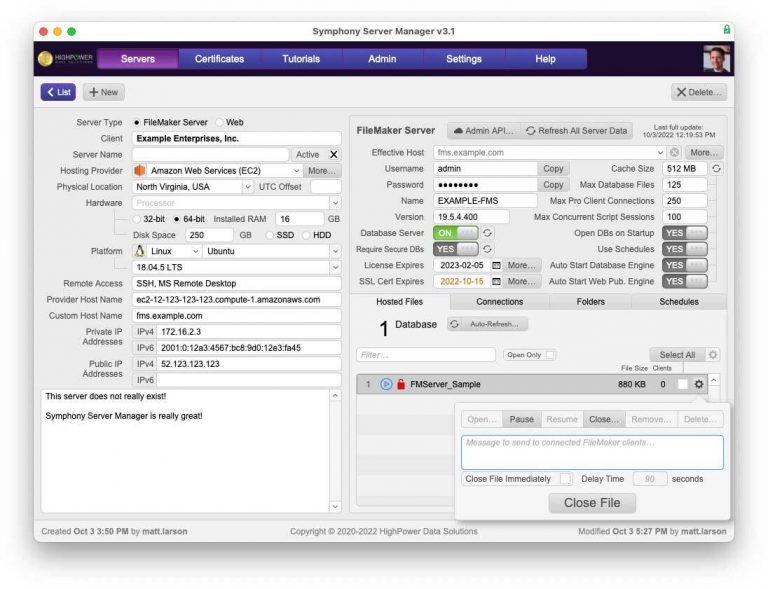The width and height of the screenshot is (768, 589).
Task: Select FileMaker Server type radio button
Action: click(x=137, y=122)
